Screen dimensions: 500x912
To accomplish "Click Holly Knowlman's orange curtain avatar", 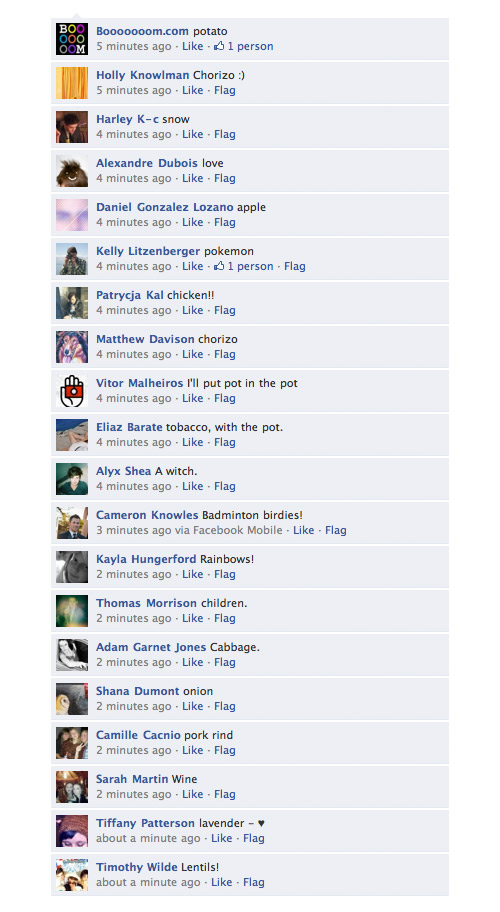I will tap(72, 83).
